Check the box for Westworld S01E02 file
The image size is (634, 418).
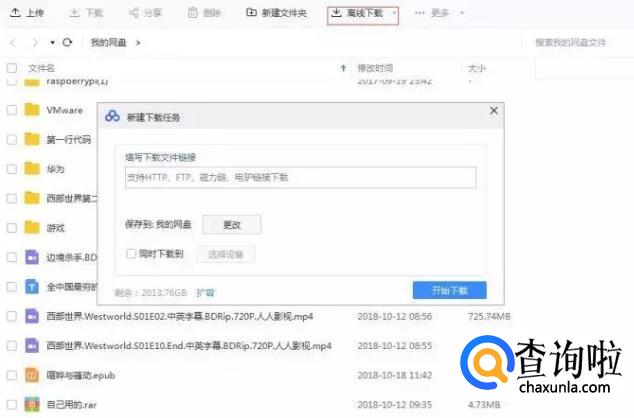click(x=12, y=316)
